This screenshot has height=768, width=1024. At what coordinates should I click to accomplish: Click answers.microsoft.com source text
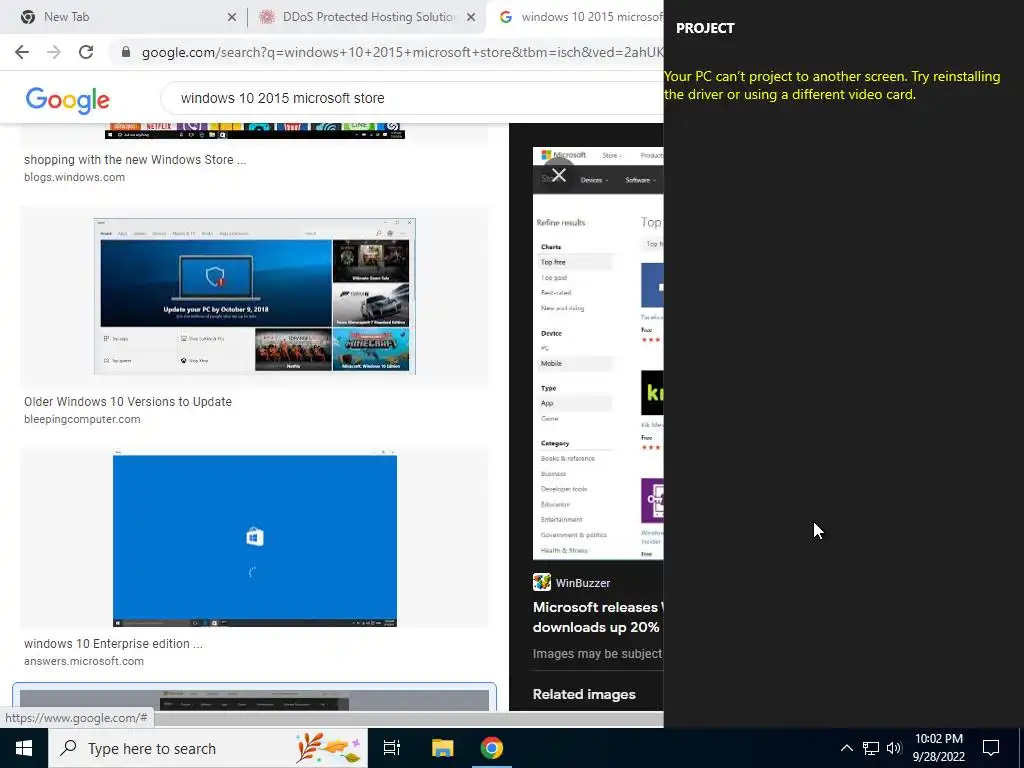84,662
